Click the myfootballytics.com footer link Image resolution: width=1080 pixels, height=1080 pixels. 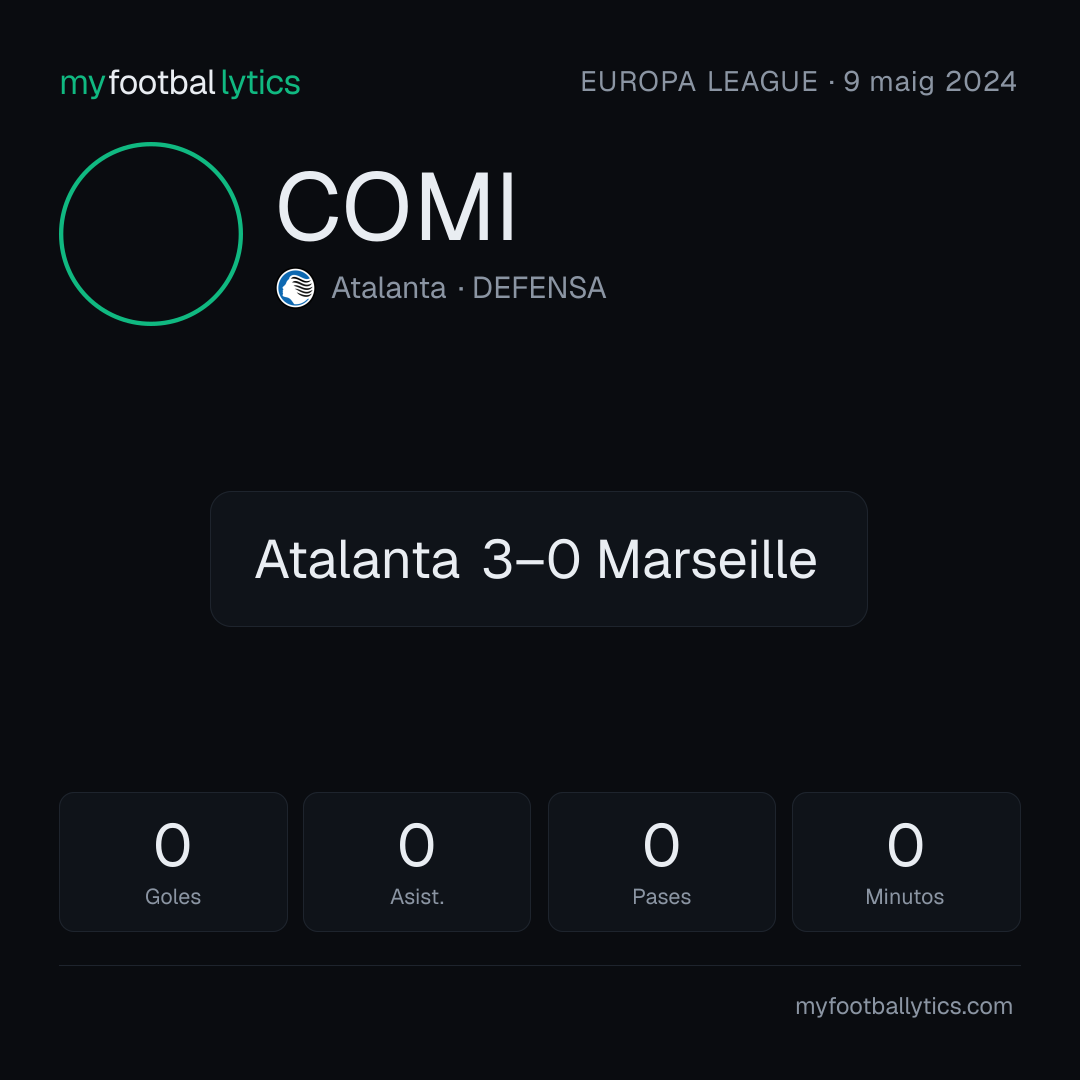click(904, 1006)
